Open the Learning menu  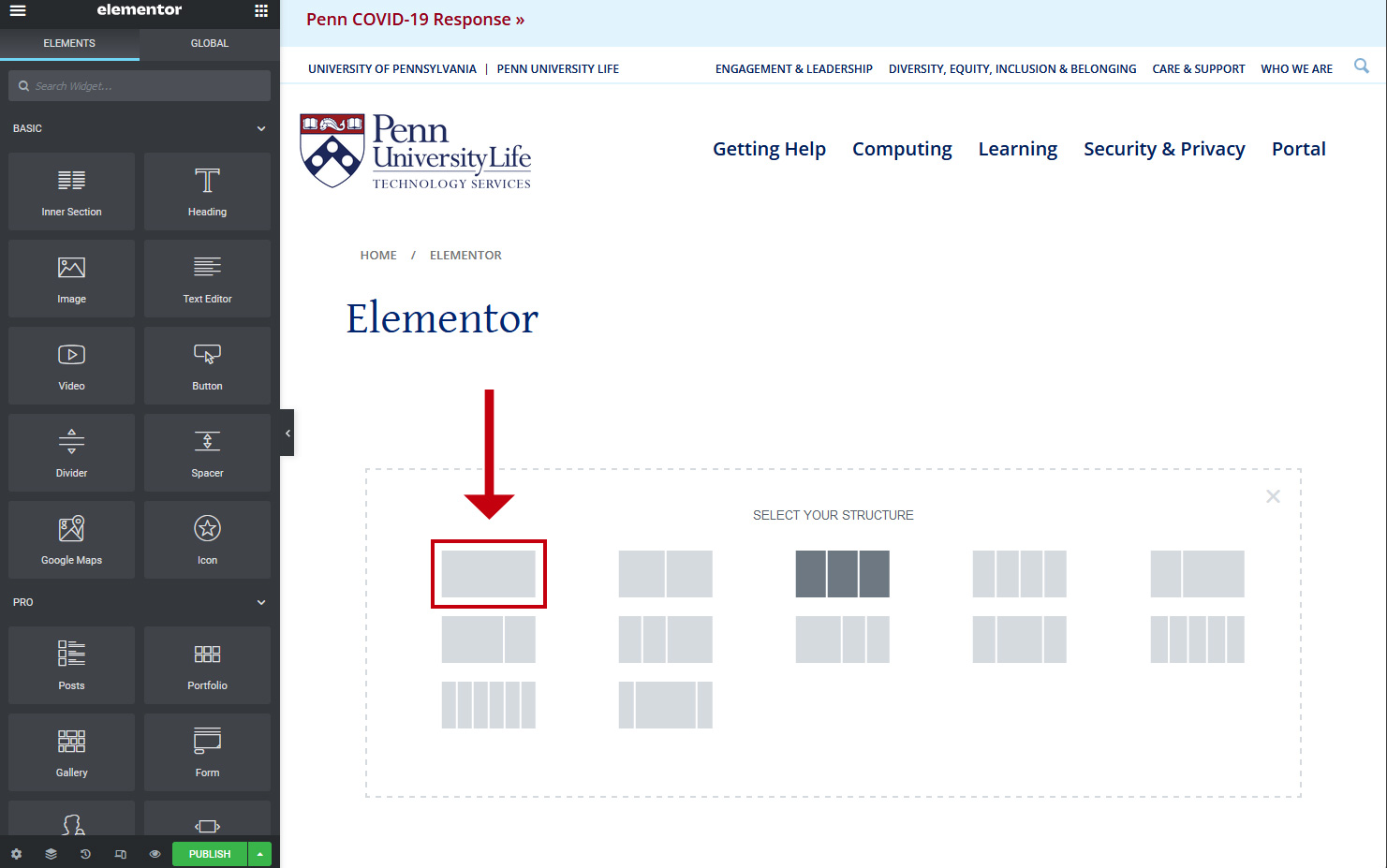[1018, 149]
